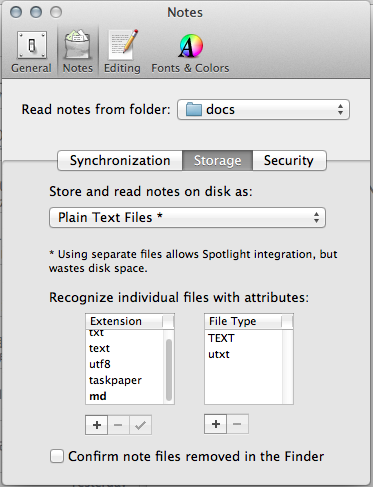Select the 'TEXT' file type row
This screenshot has height=487, width=373.
(243, 338)
